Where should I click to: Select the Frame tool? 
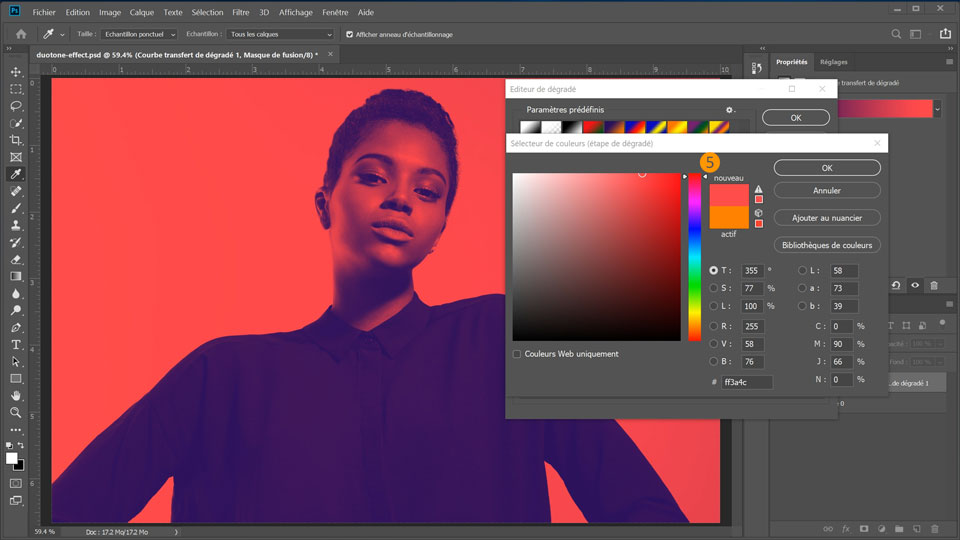pyautogui.click(x=16, y=157)
